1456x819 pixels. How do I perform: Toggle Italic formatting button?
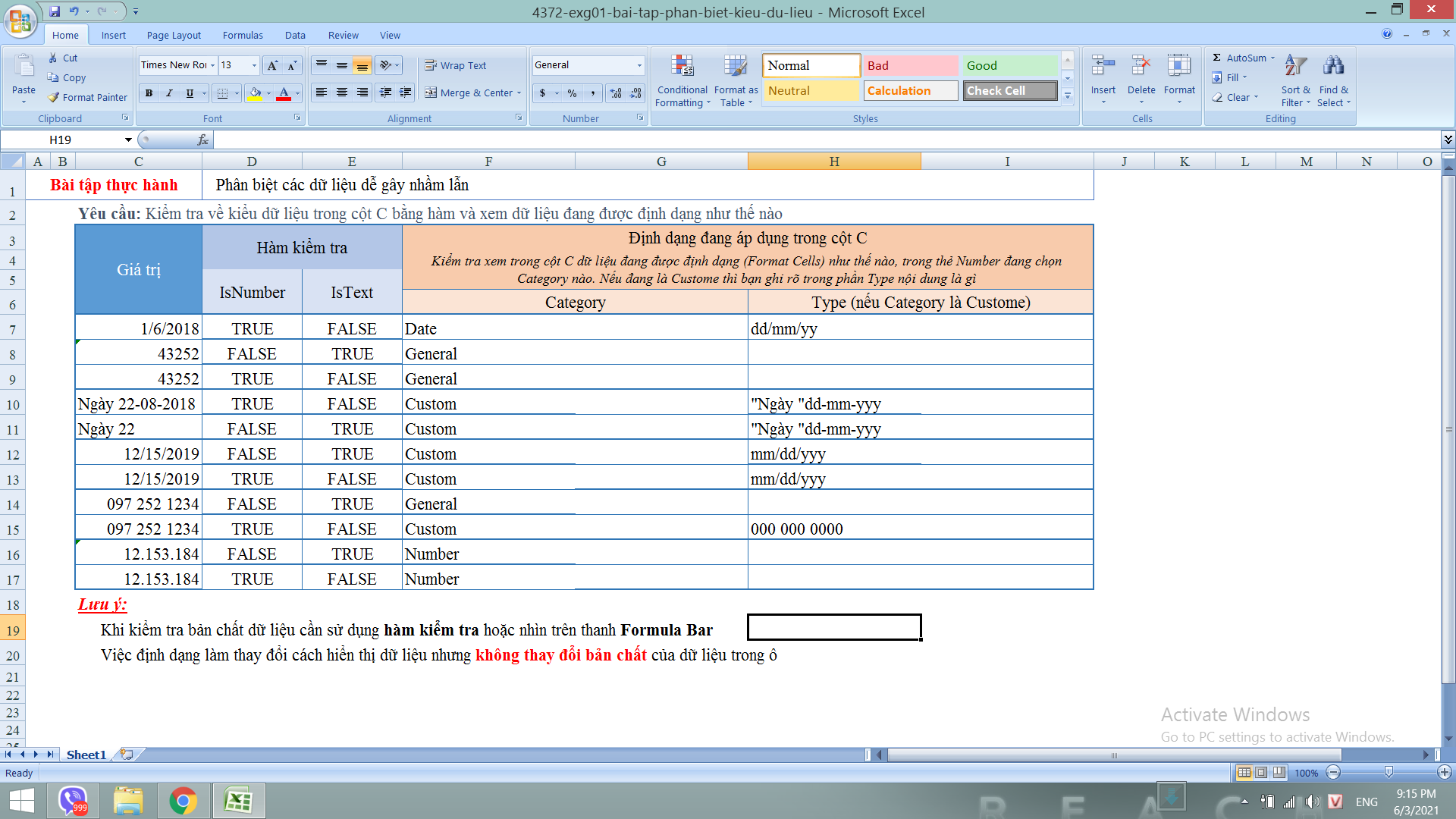169,93
